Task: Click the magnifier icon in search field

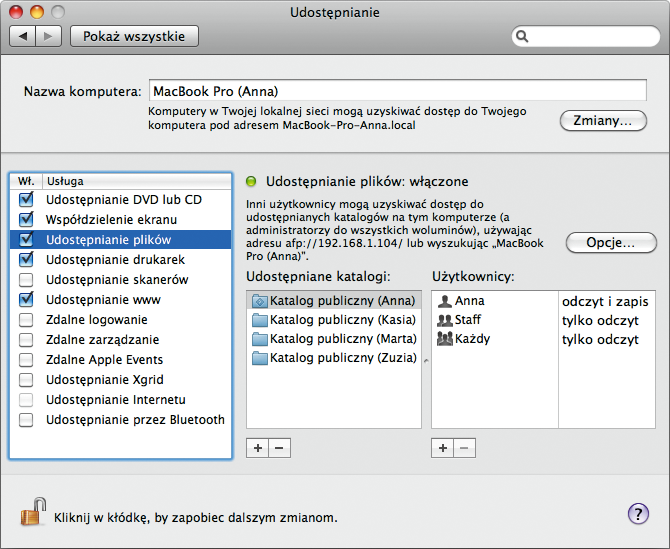Action: 522,36
